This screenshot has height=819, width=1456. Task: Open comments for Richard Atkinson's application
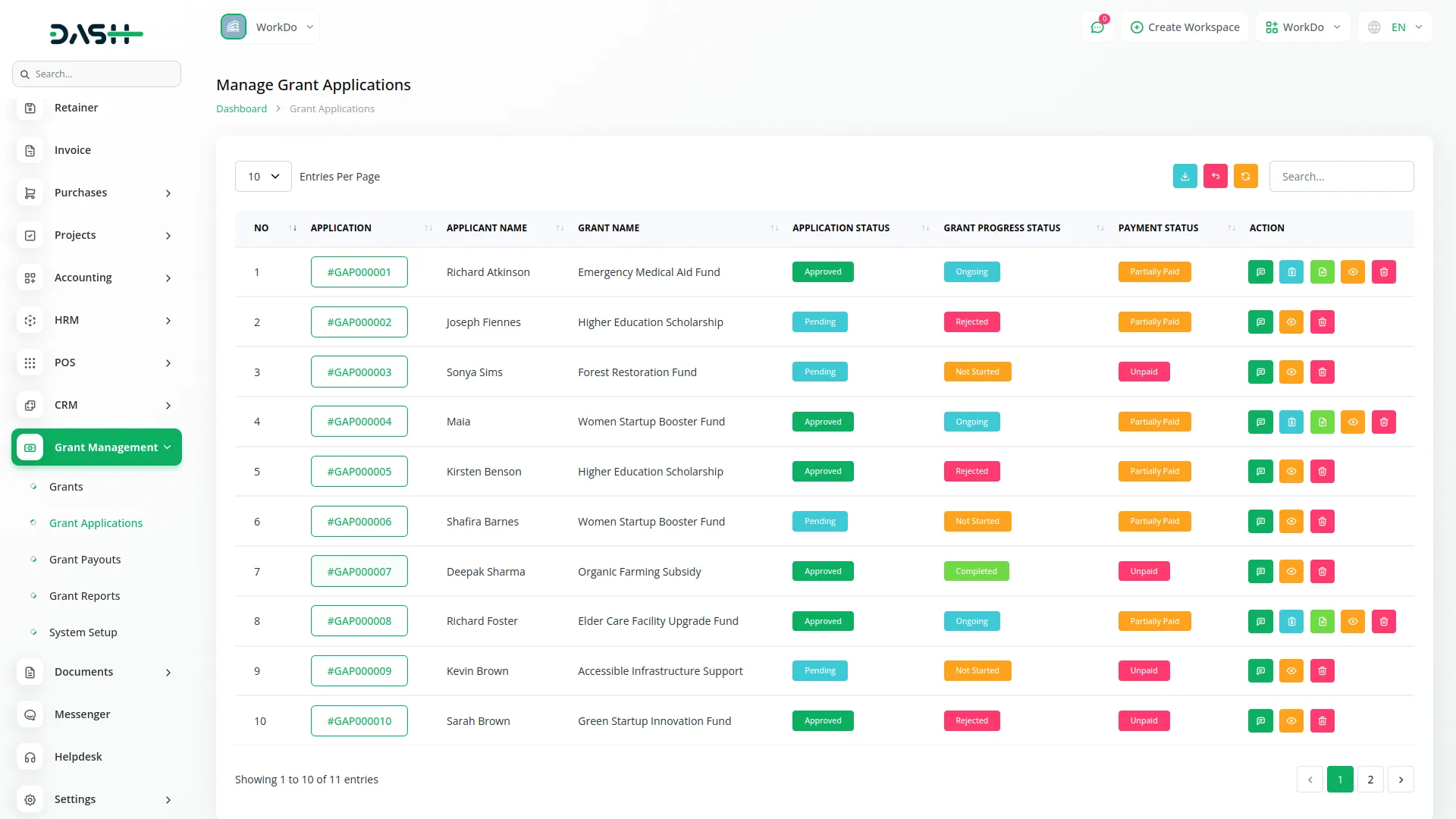(1260, 271)
